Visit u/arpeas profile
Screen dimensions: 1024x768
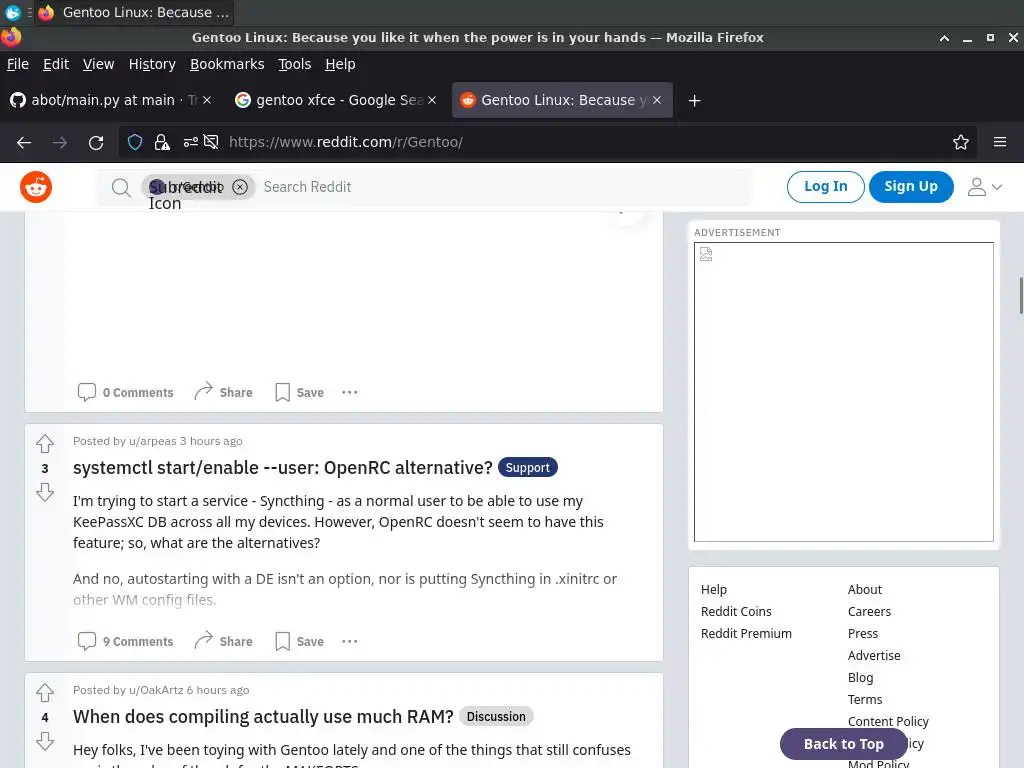[x=153, y=441]
